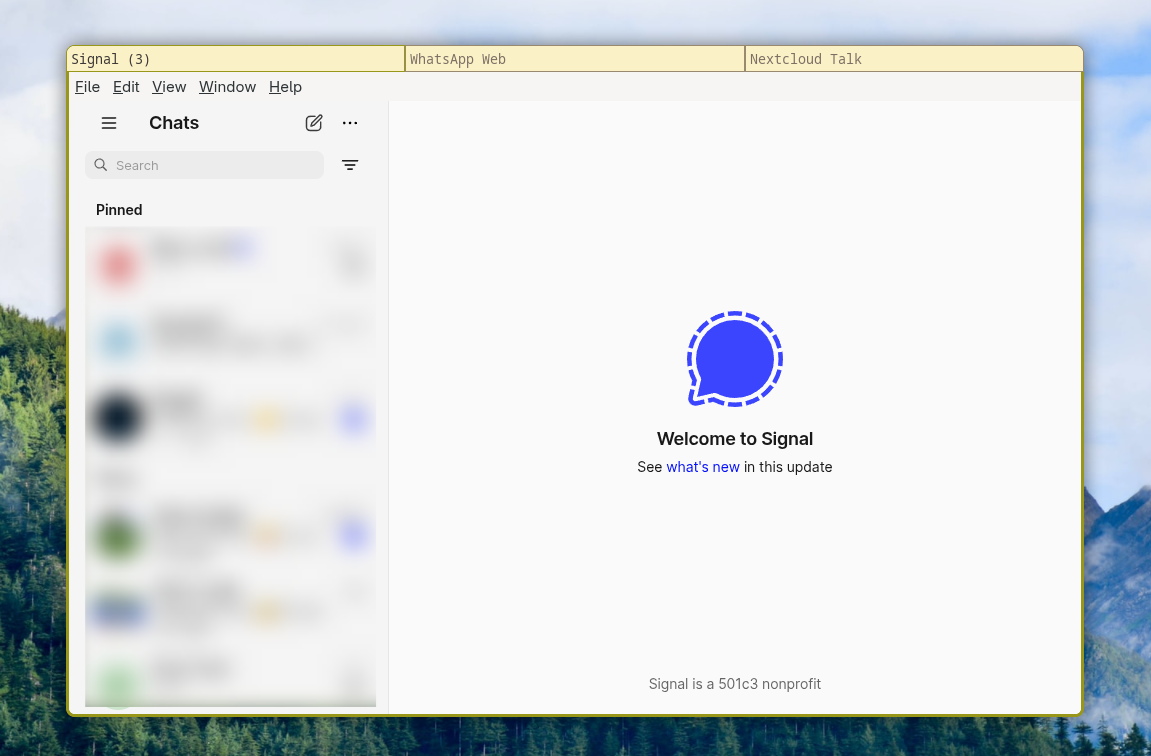This screenshot has height=756, width=1151.
Task: Open the hamburger navigation menu
Action: point(109,123)
